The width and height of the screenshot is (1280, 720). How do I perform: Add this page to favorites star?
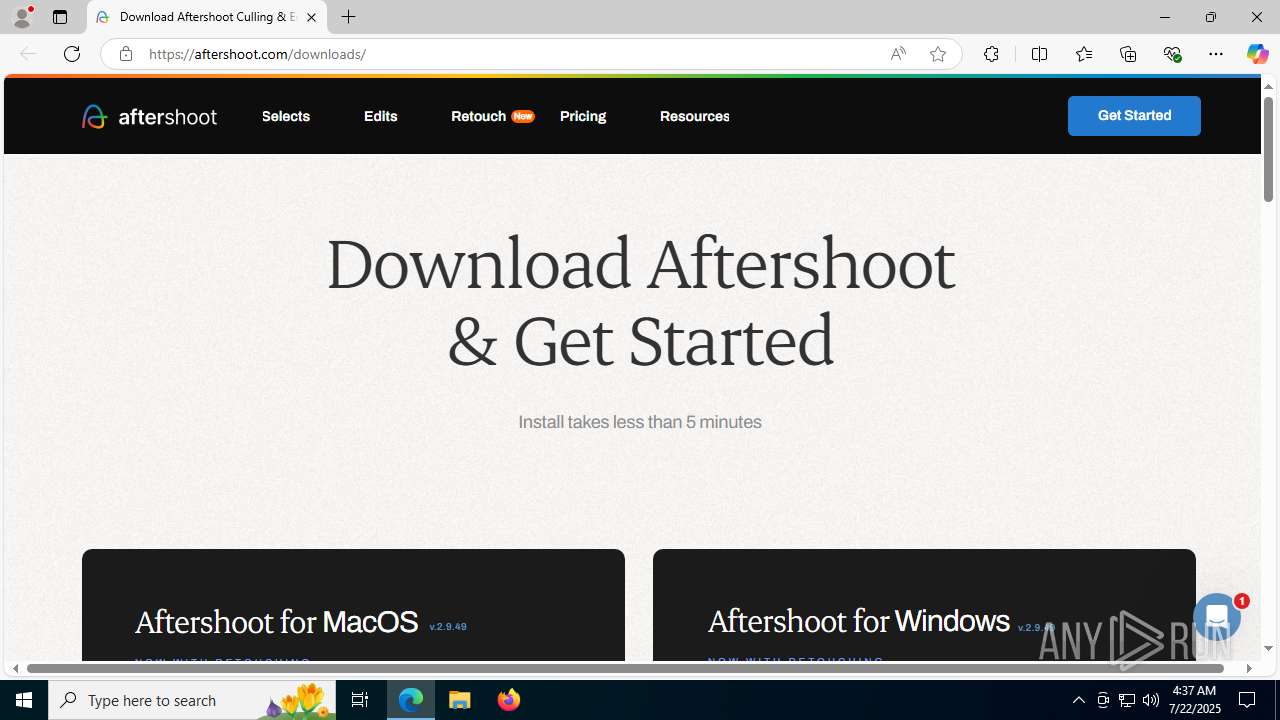coord(938,54)
